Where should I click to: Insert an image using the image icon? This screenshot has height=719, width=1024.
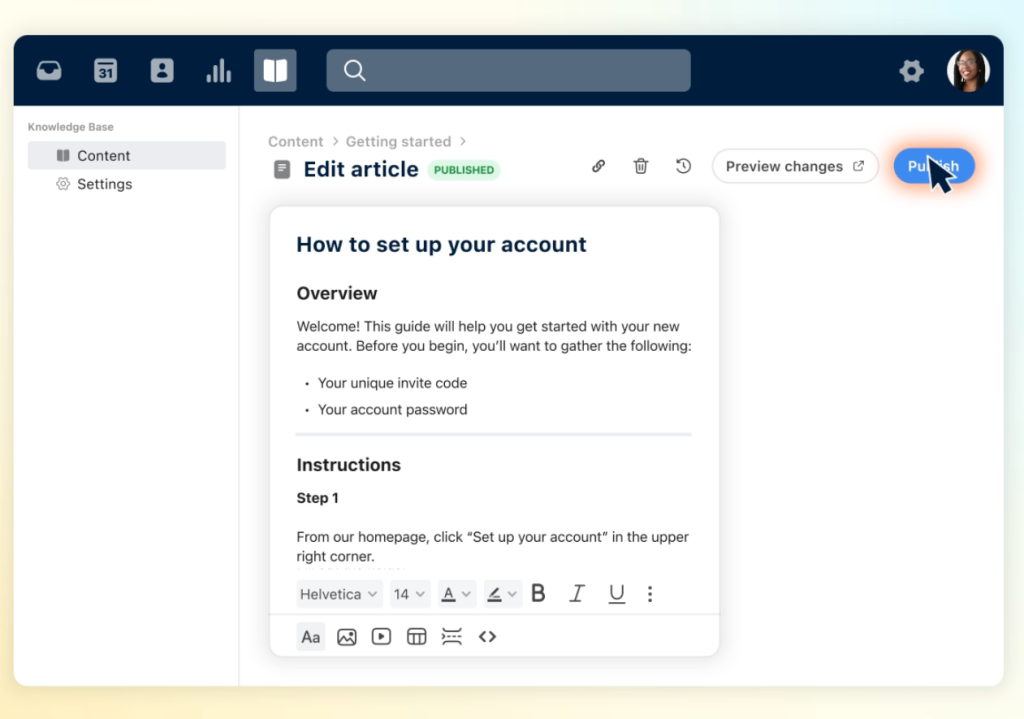point(346,636)
